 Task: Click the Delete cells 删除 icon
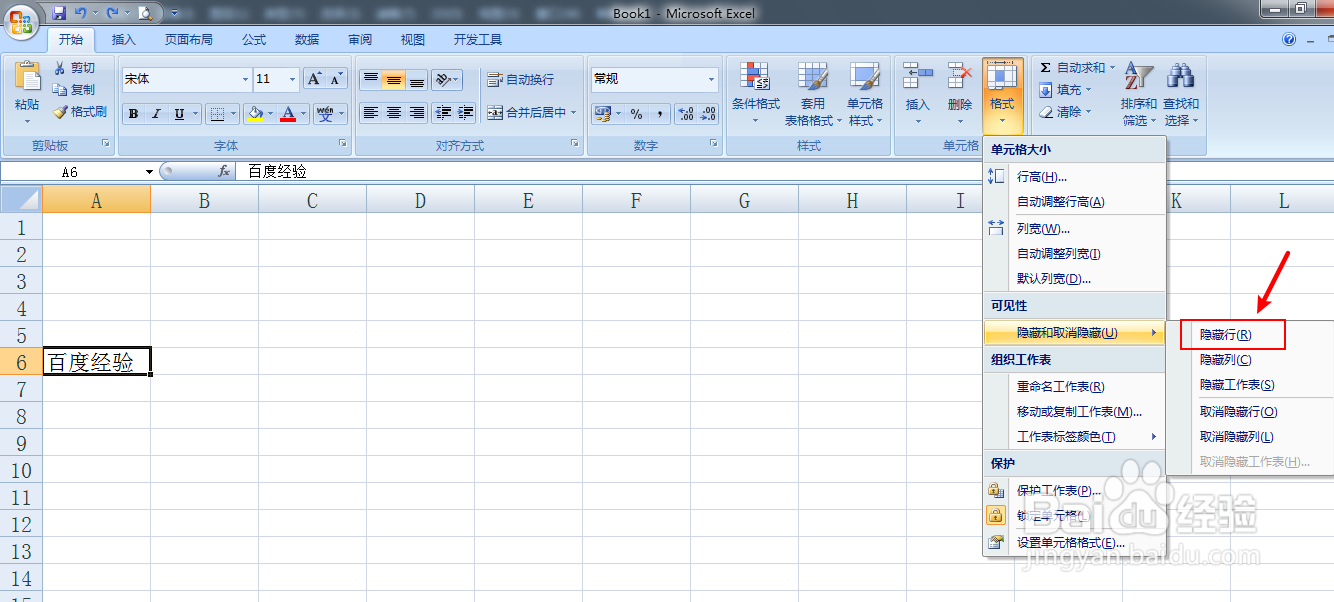[960, 75]
